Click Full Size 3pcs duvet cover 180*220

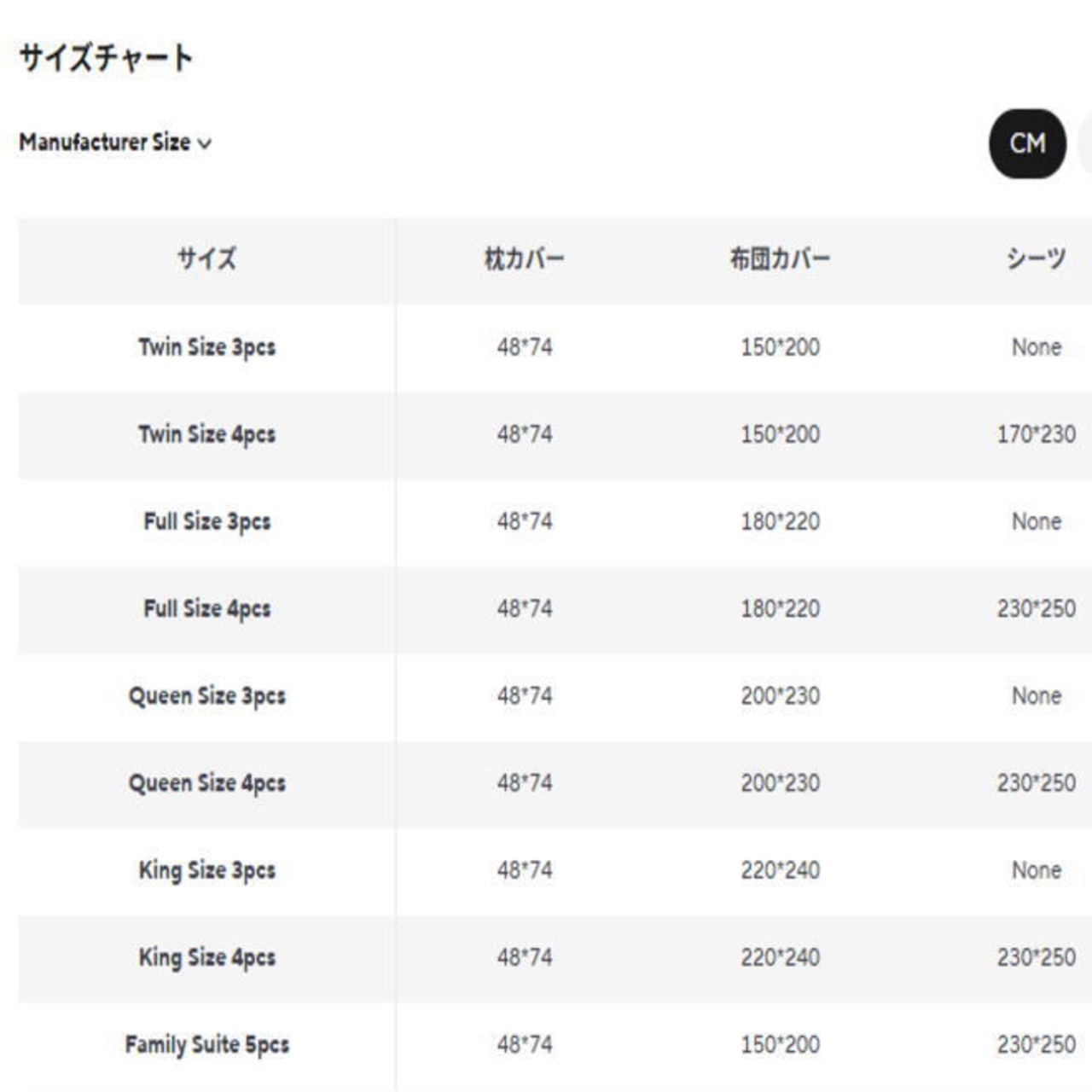click(x=780, y=521)
